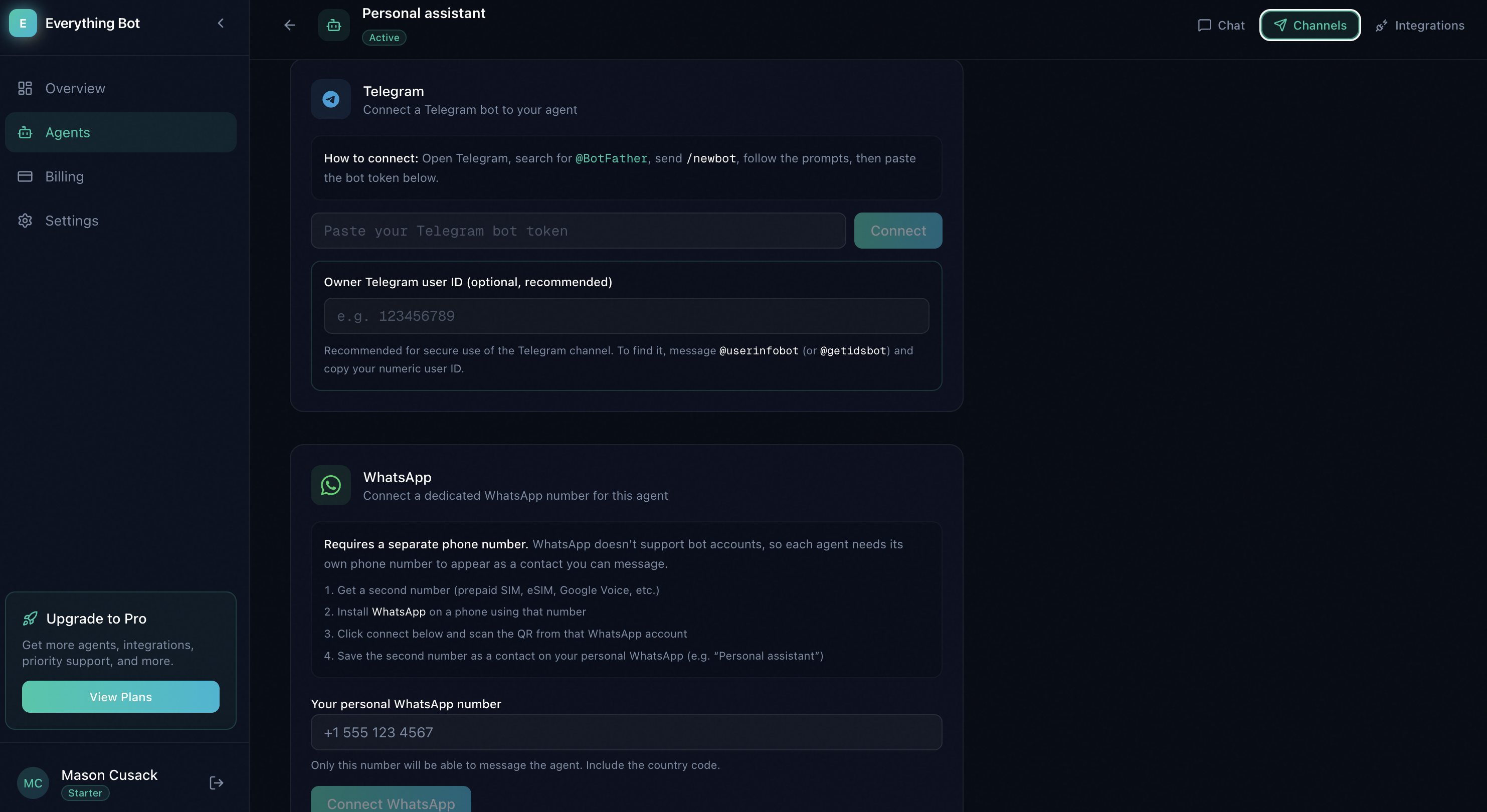Click the Connect WhatsApp button
This screenshot has width=1487, height=812.
(x=391, y=799)
